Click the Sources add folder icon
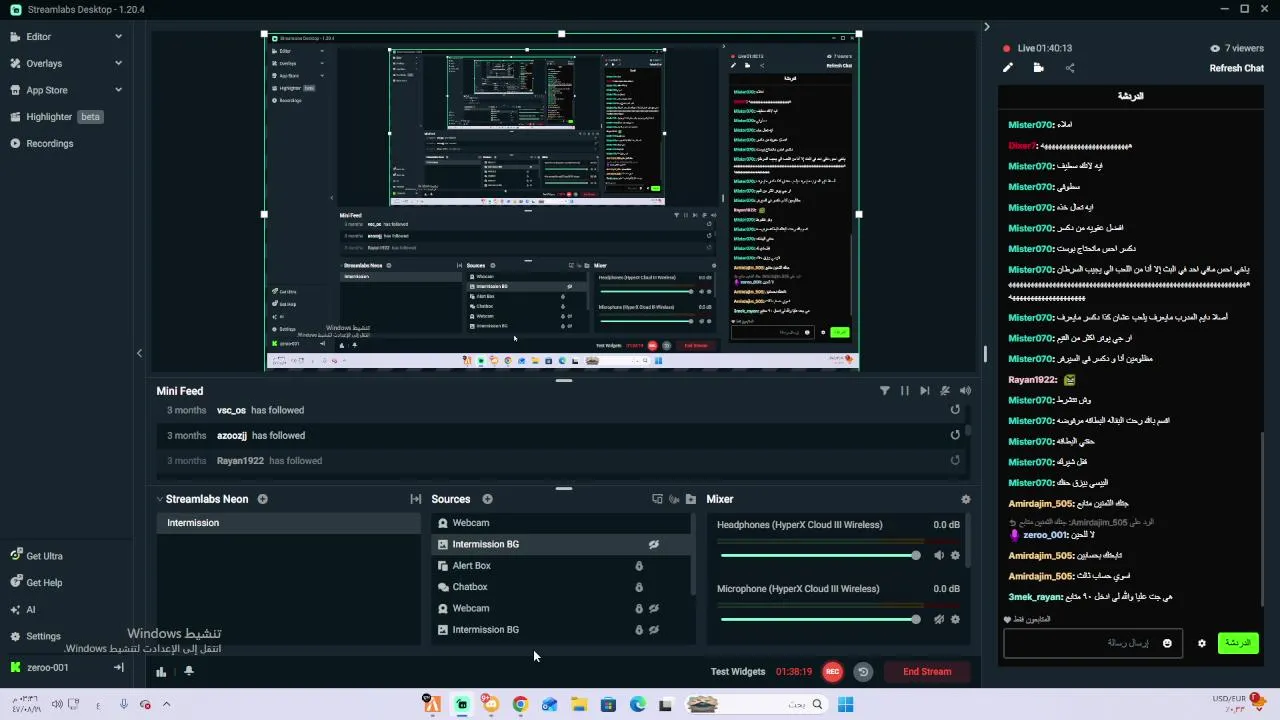This screenshot has height=720, width=1280. point(690,499)
